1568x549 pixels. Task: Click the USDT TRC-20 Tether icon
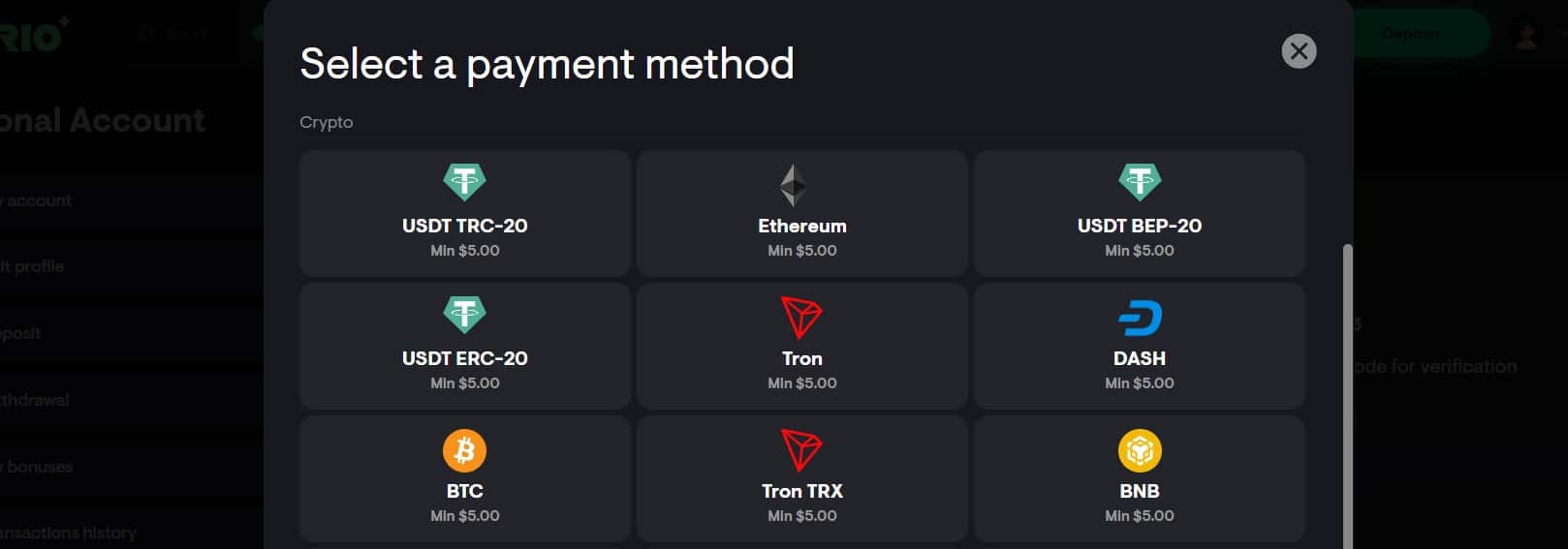tap(464, 181)
